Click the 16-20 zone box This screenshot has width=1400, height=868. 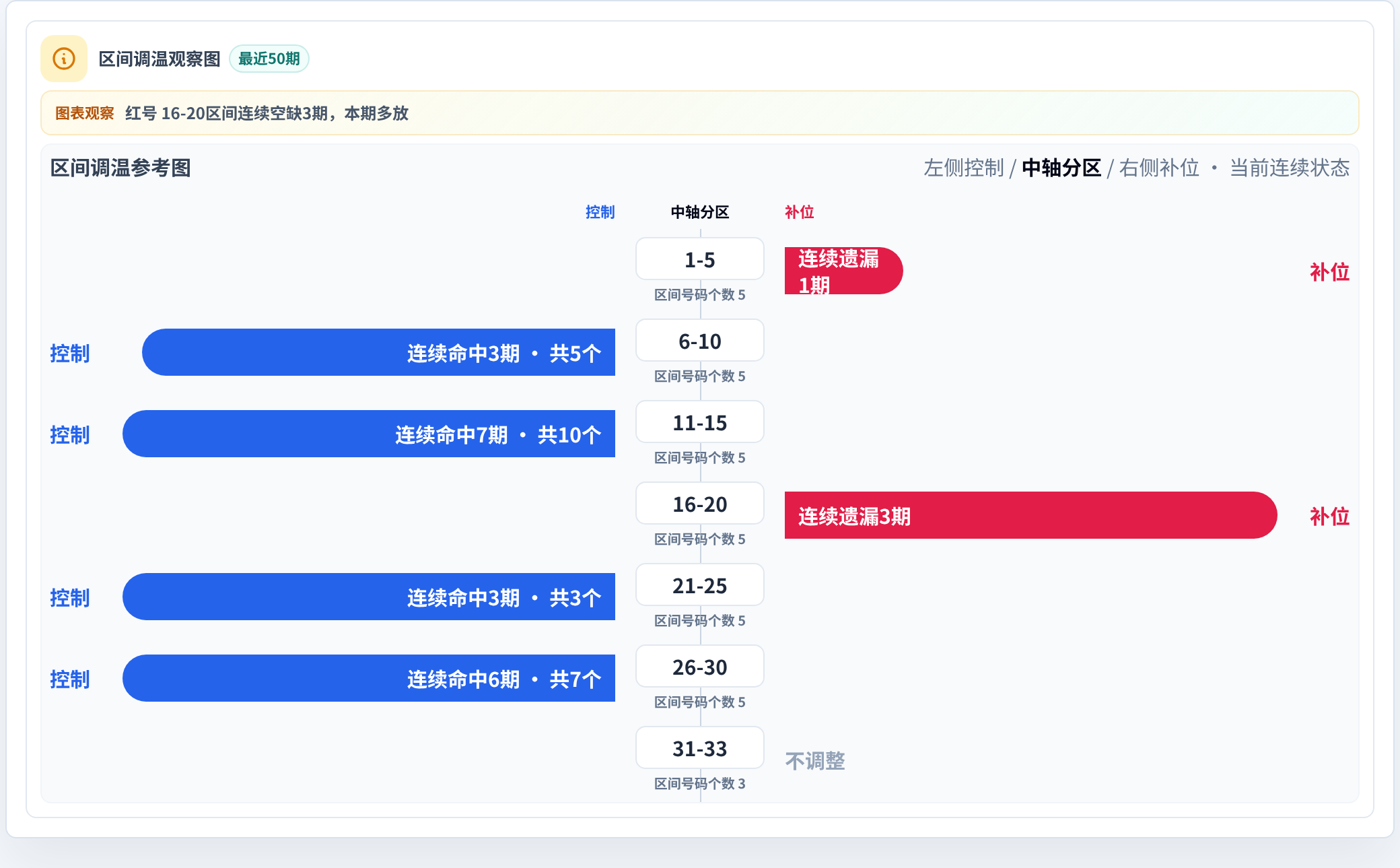pos(700,504)
